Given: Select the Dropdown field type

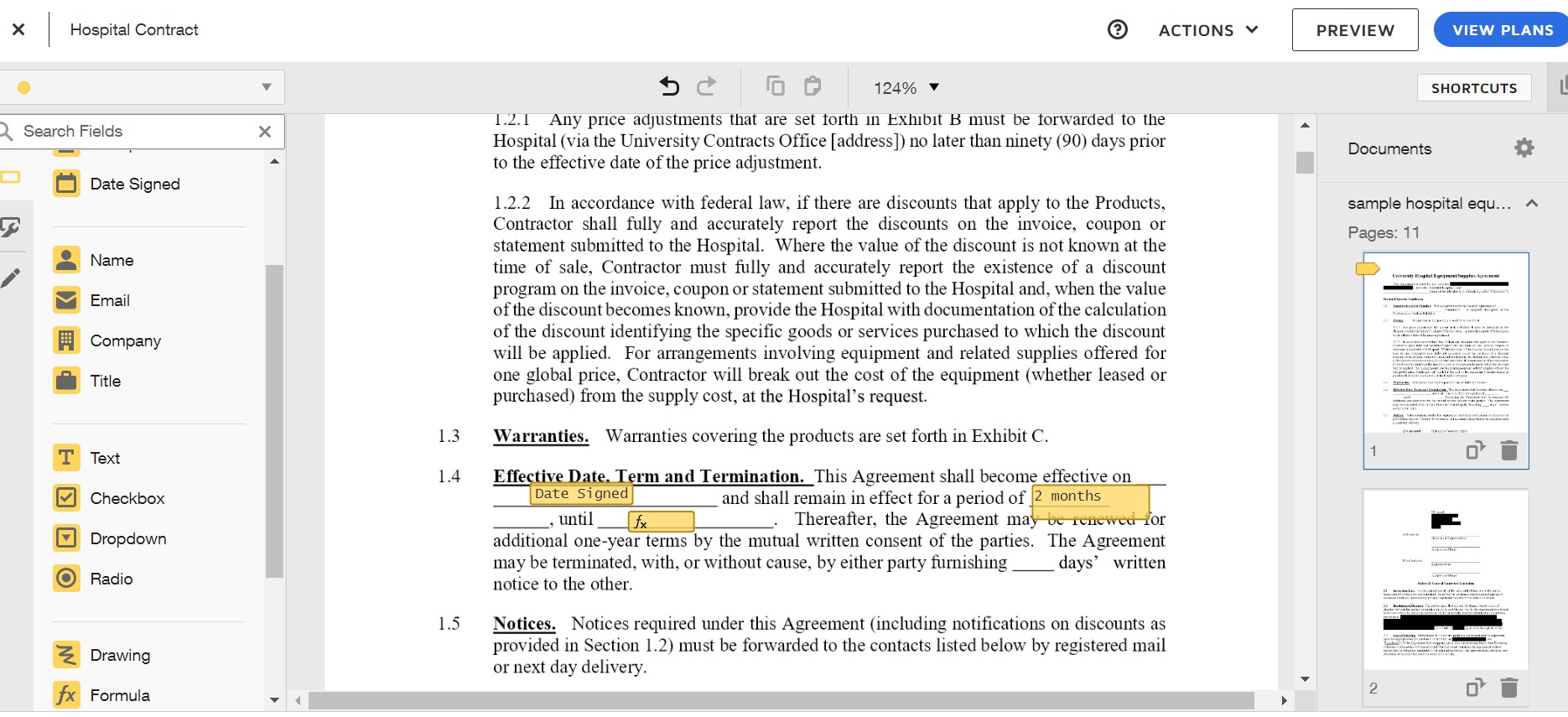Looking at the screenshot, I should point(110,538).
